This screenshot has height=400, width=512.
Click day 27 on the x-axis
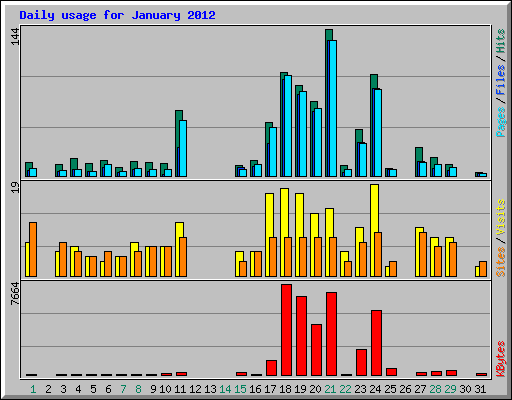click(420, 389)
